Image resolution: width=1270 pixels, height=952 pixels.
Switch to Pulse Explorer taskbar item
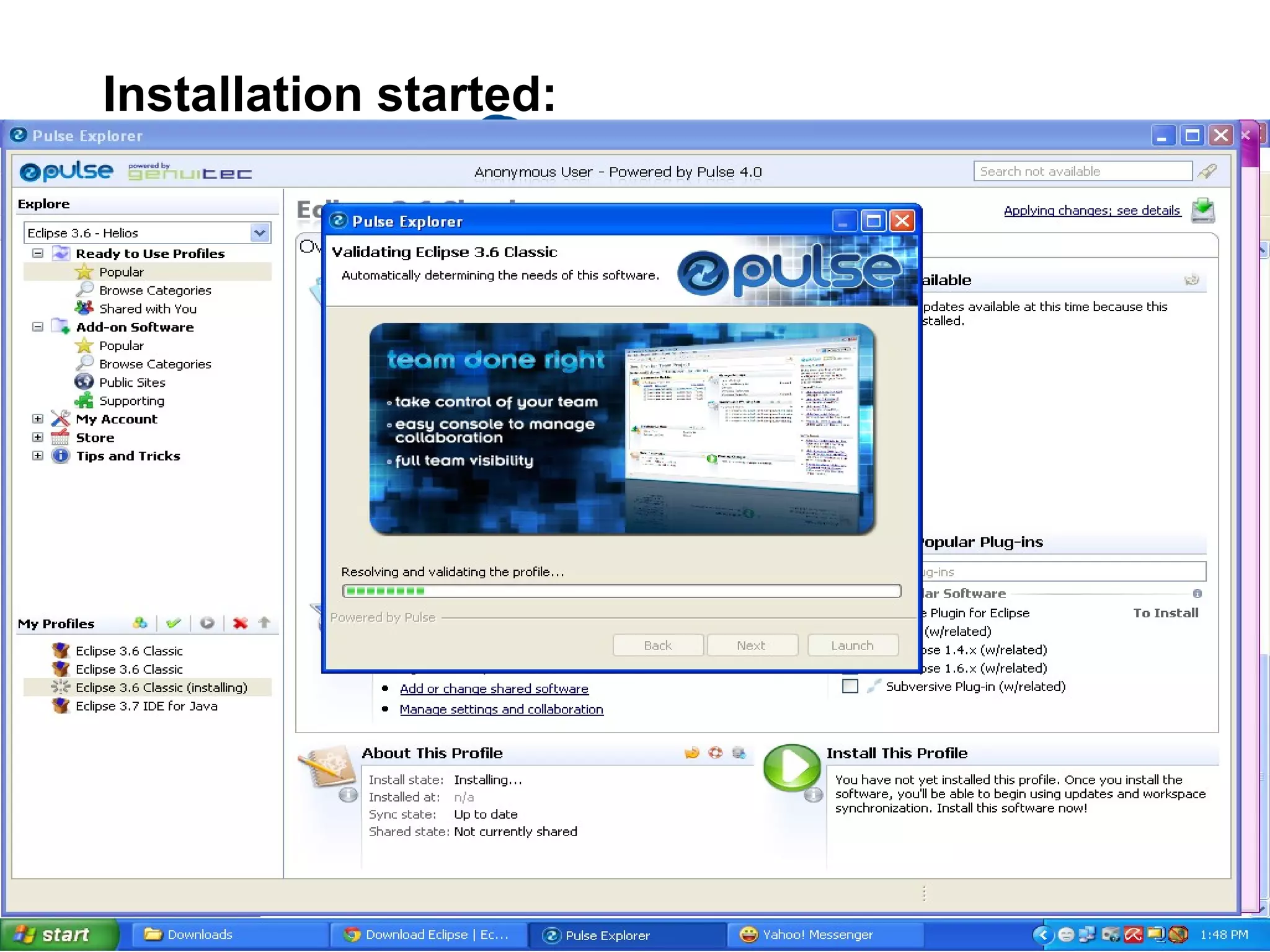tap(626, 935)
